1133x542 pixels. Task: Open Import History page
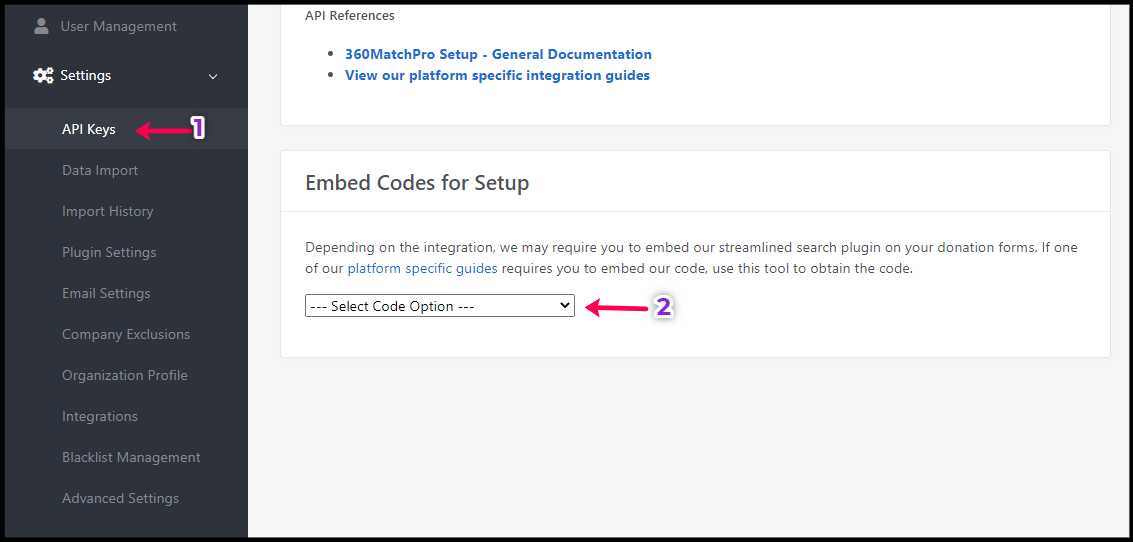(108, 211)
